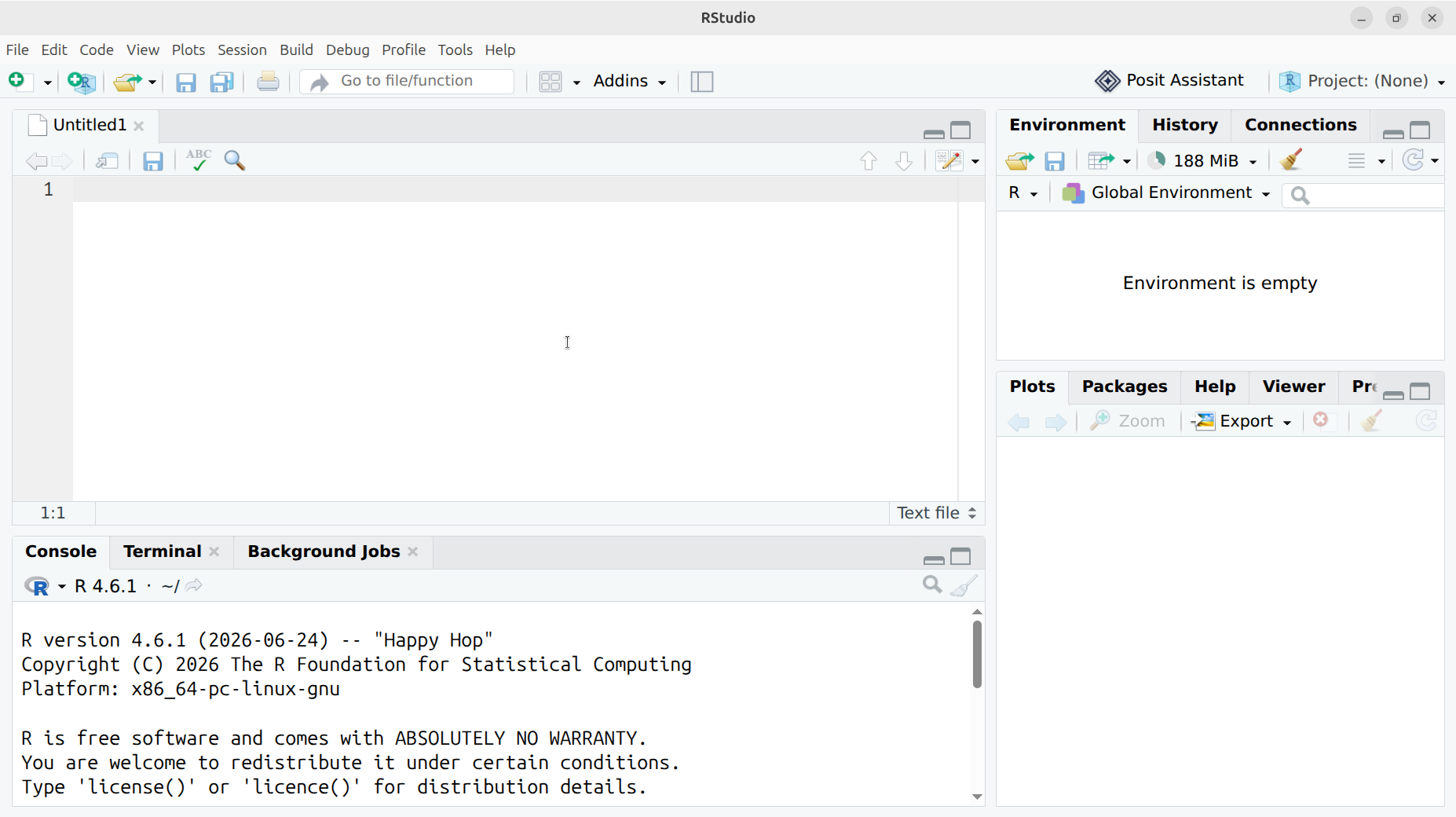Viewport: 1456px width, 817px height.
Task: Print the current file
Action: coord(269,82)
